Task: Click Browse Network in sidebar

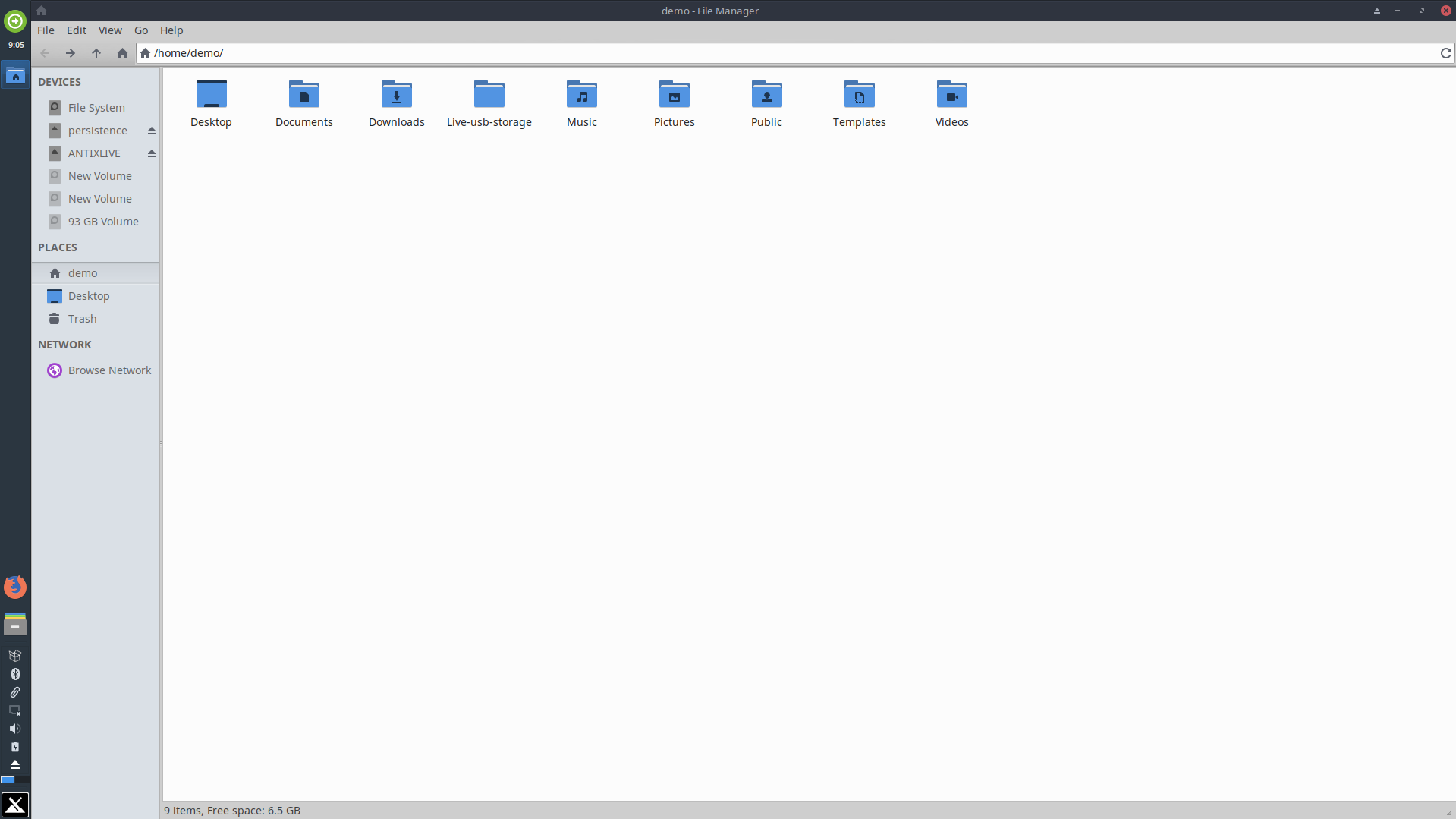Action: (x=96, y=370)
